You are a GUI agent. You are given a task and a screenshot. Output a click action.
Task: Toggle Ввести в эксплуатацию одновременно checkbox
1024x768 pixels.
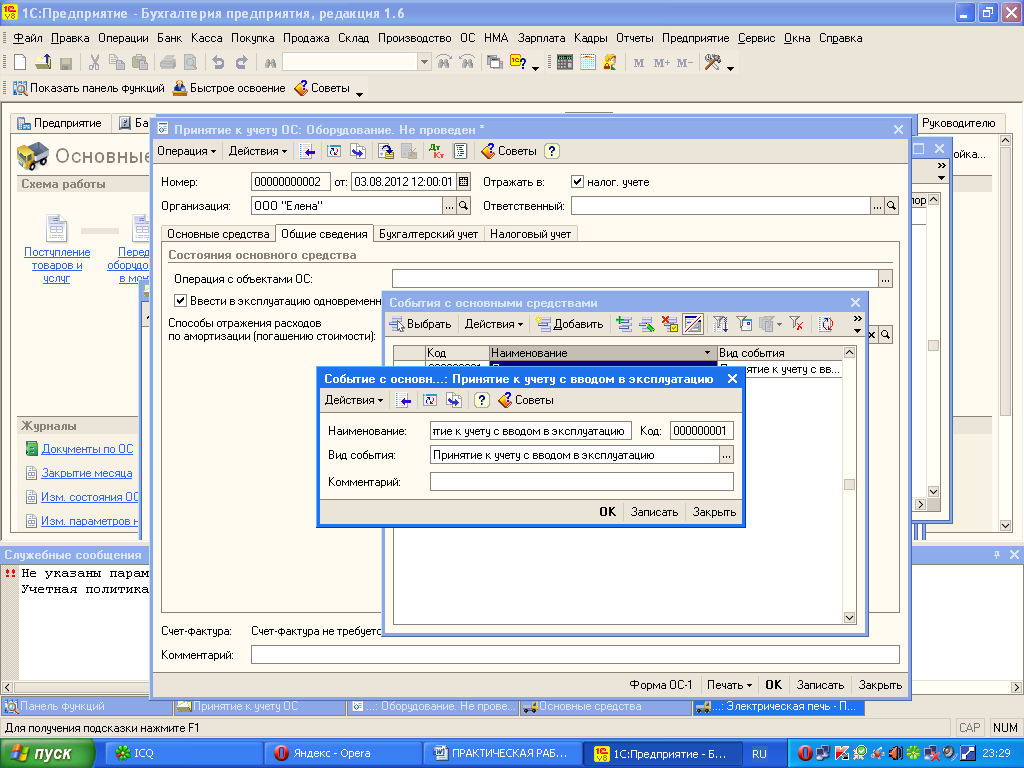[x=180, y=300]
